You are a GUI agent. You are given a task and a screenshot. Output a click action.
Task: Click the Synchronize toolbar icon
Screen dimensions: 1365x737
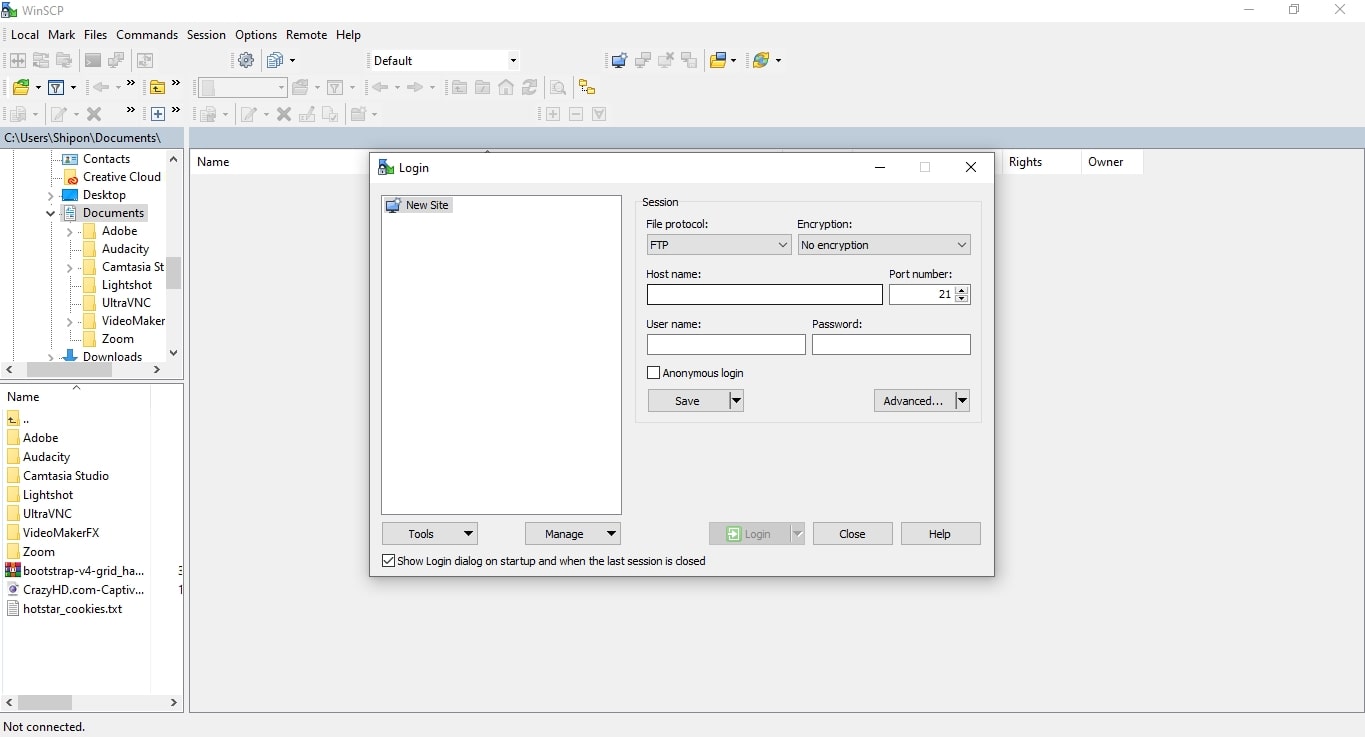pos(41,60)
